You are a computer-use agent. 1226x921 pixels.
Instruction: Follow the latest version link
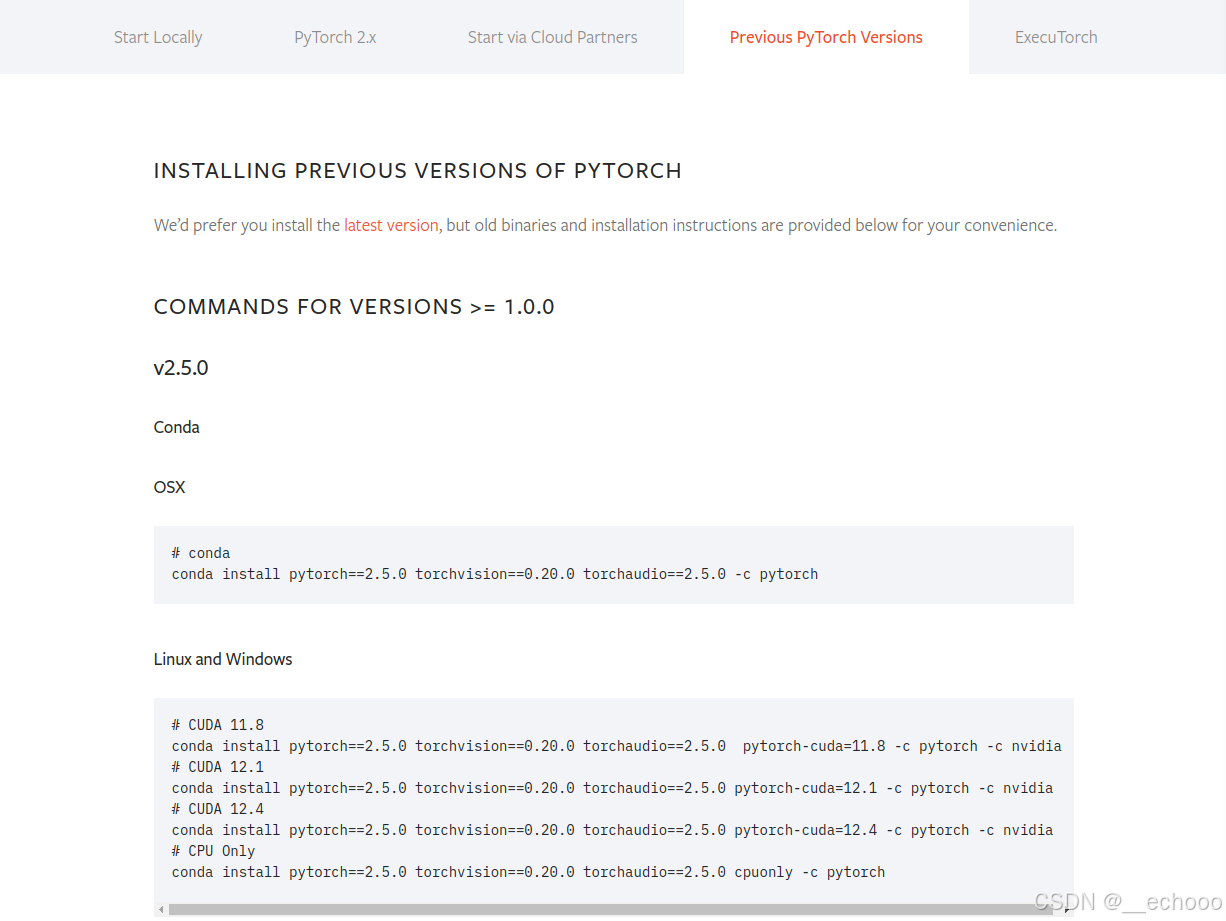pyautogui.click(x=391, y=225)
